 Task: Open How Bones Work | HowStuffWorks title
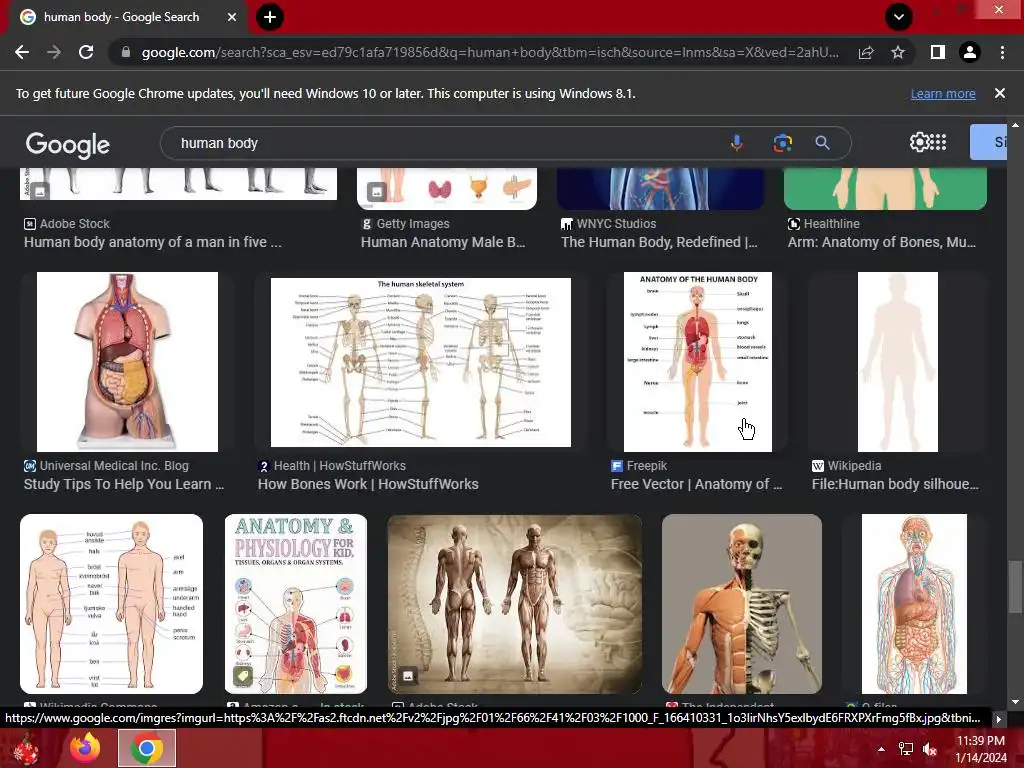click(368, 485)
